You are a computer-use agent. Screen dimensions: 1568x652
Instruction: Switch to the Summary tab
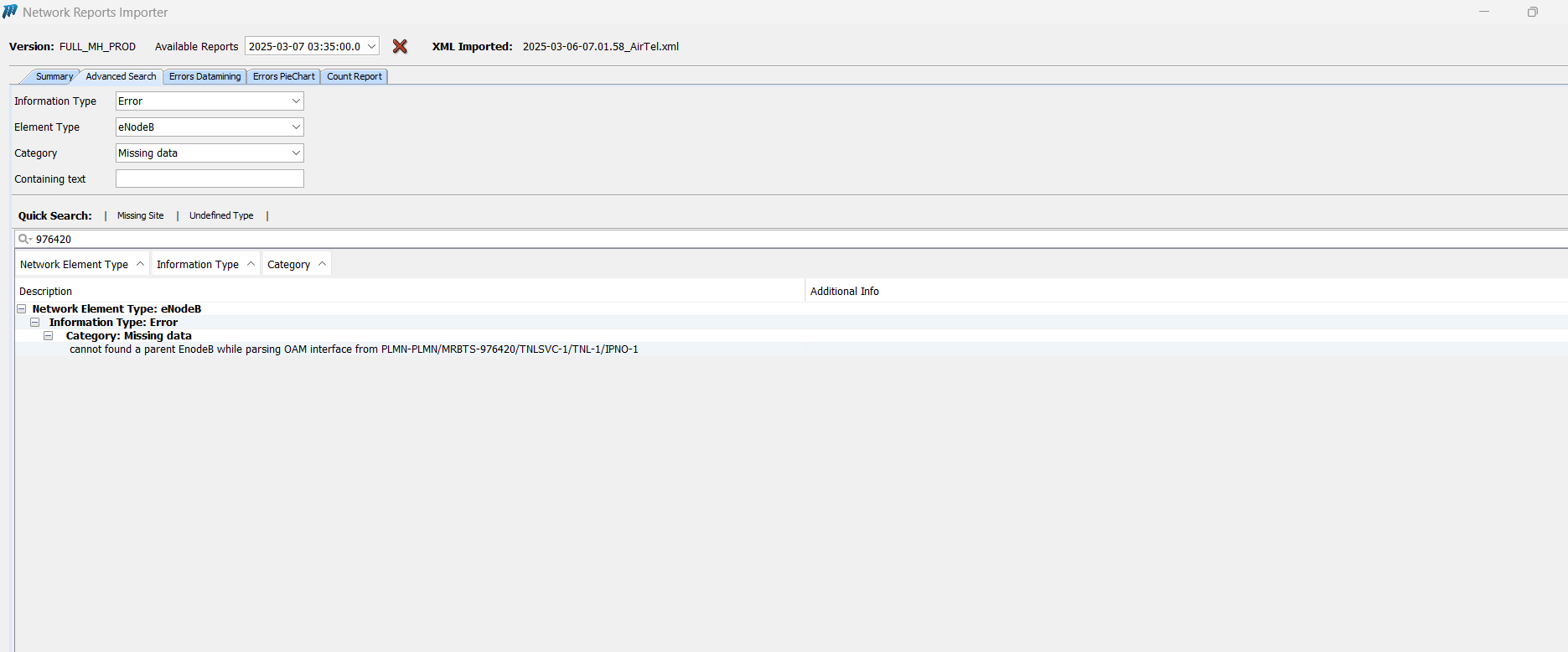click(x=54, y=76)
